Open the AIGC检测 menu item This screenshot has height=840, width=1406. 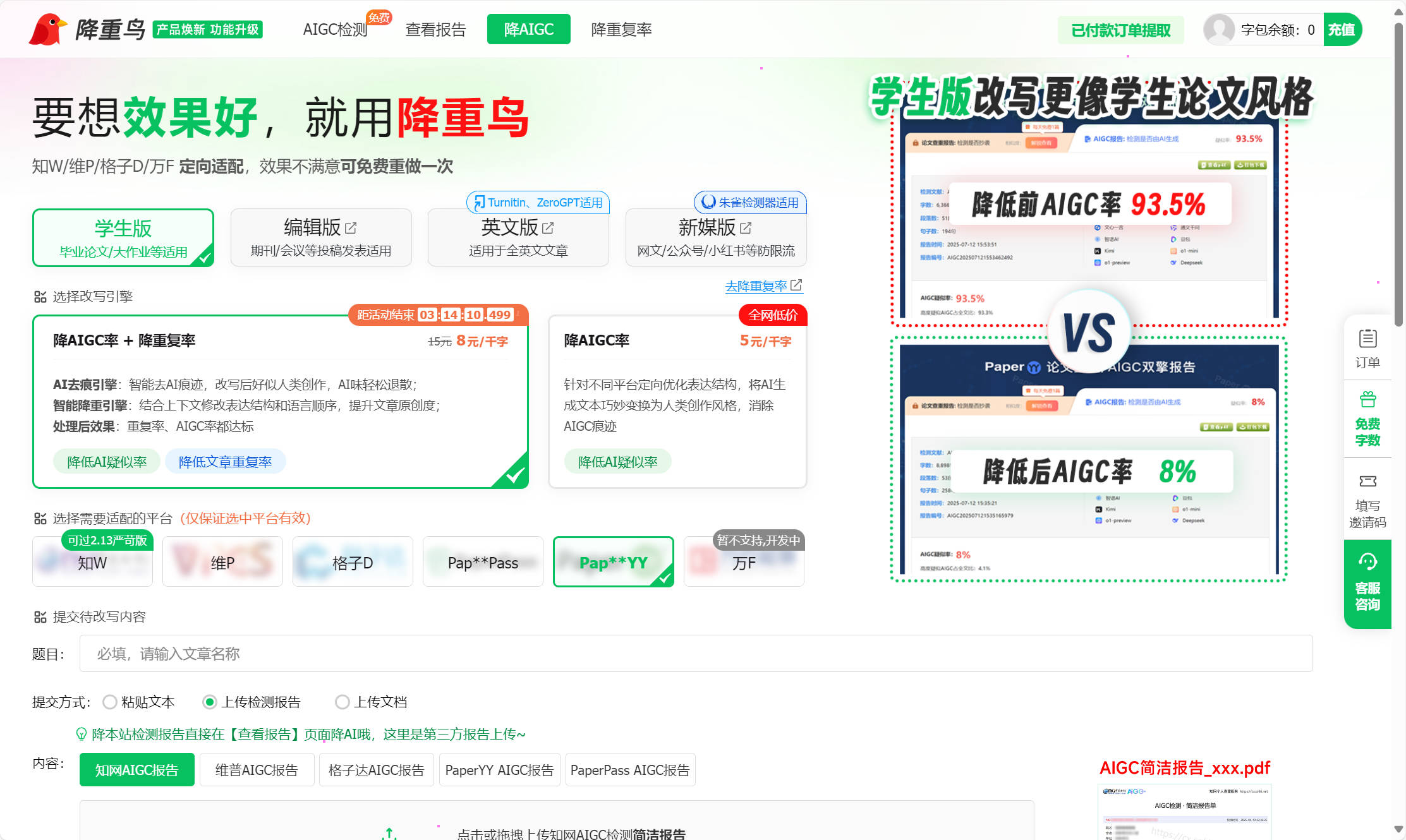(x=335, y=30)
